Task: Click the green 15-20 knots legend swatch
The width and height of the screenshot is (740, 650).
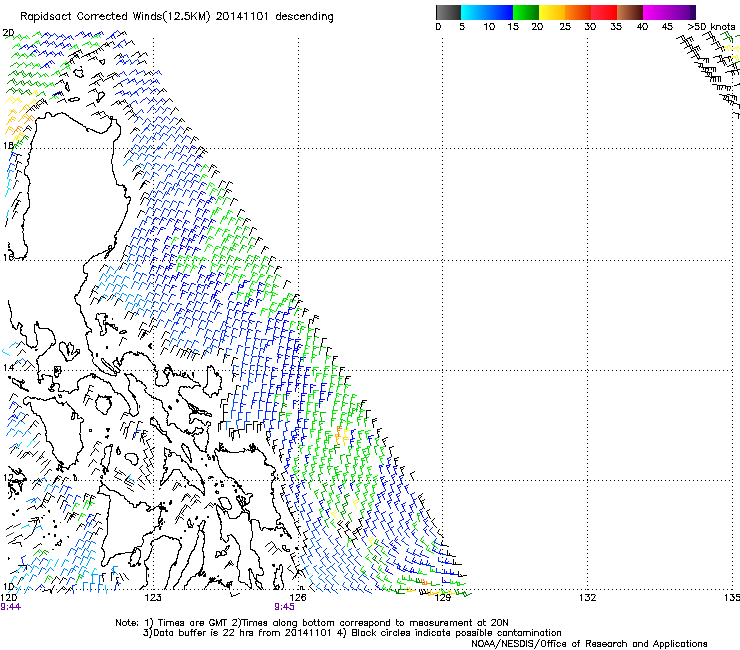Action: (x=526, y=12)
